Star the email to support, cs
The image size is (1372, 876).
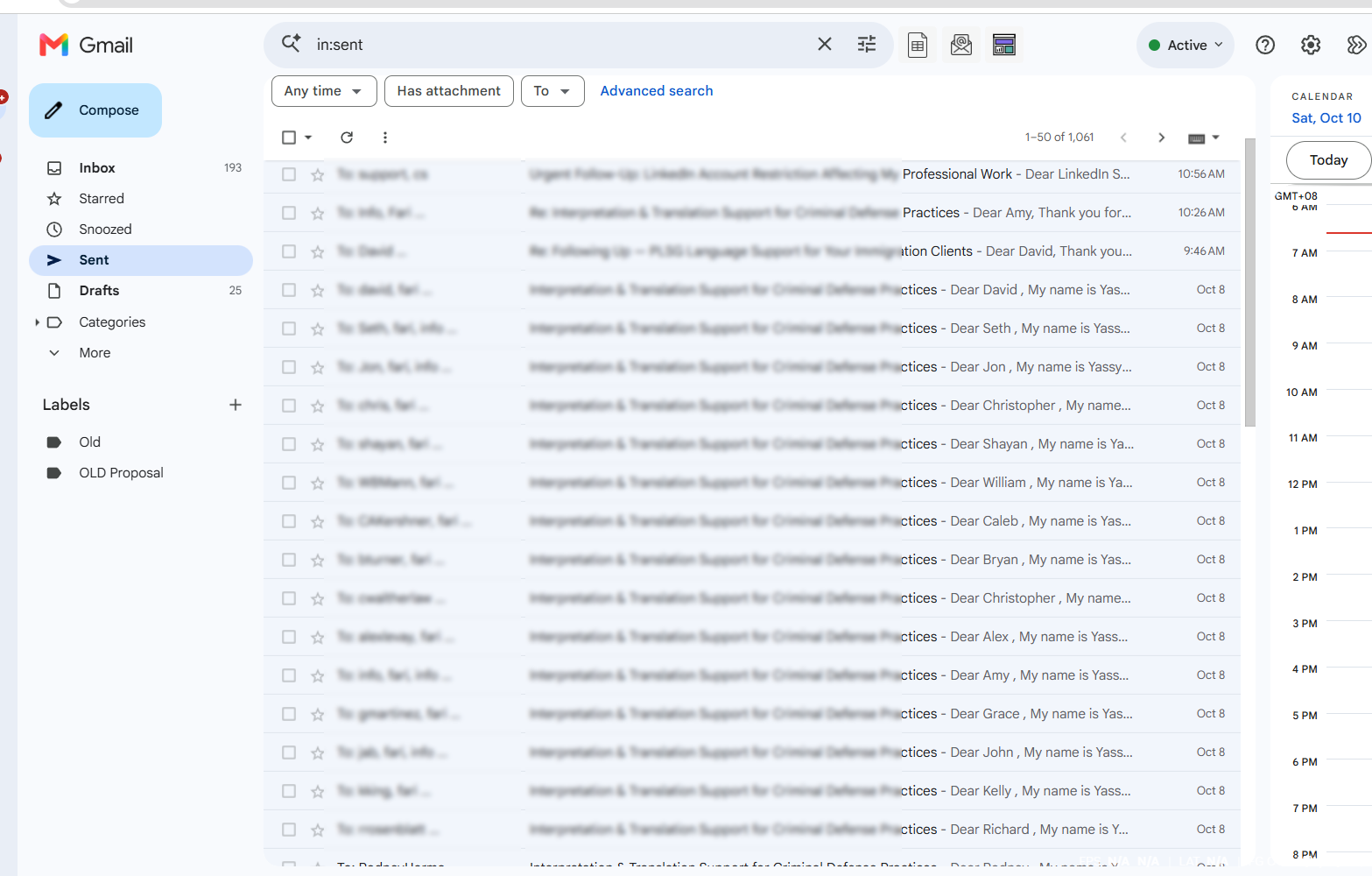[318, 174]
